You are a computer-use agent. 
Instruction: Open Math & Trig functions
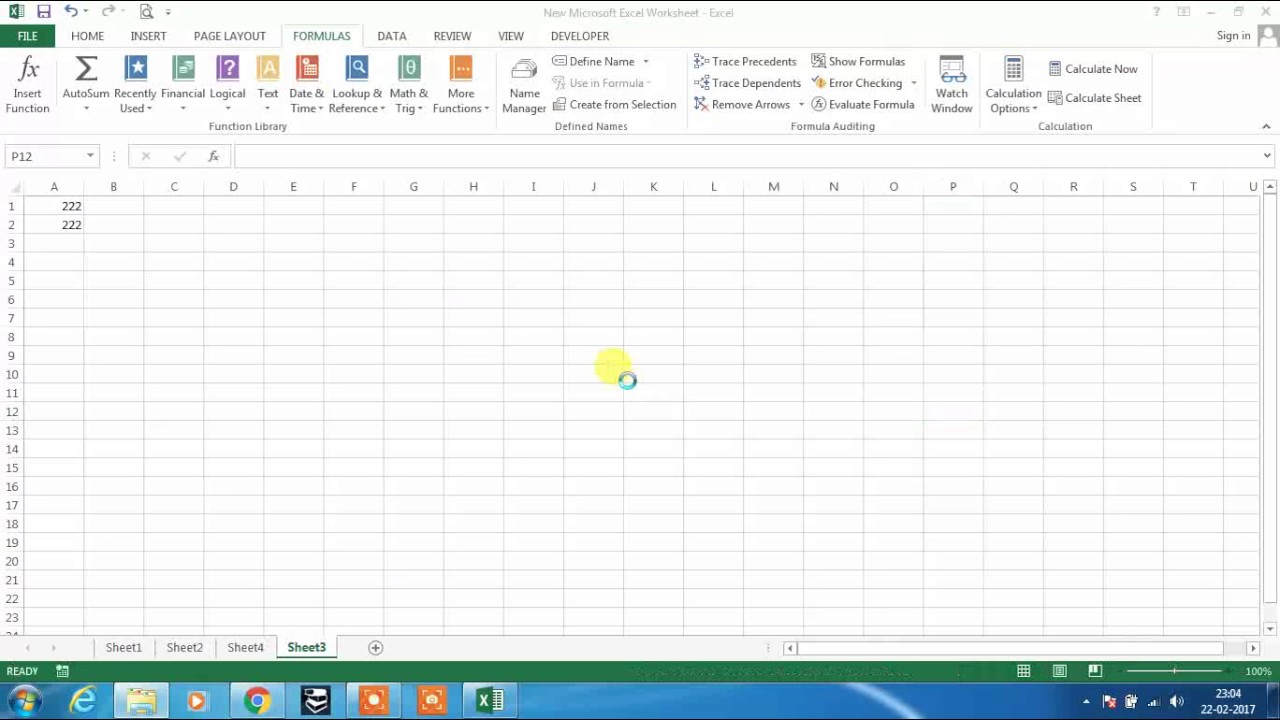(x=409, y=85)
